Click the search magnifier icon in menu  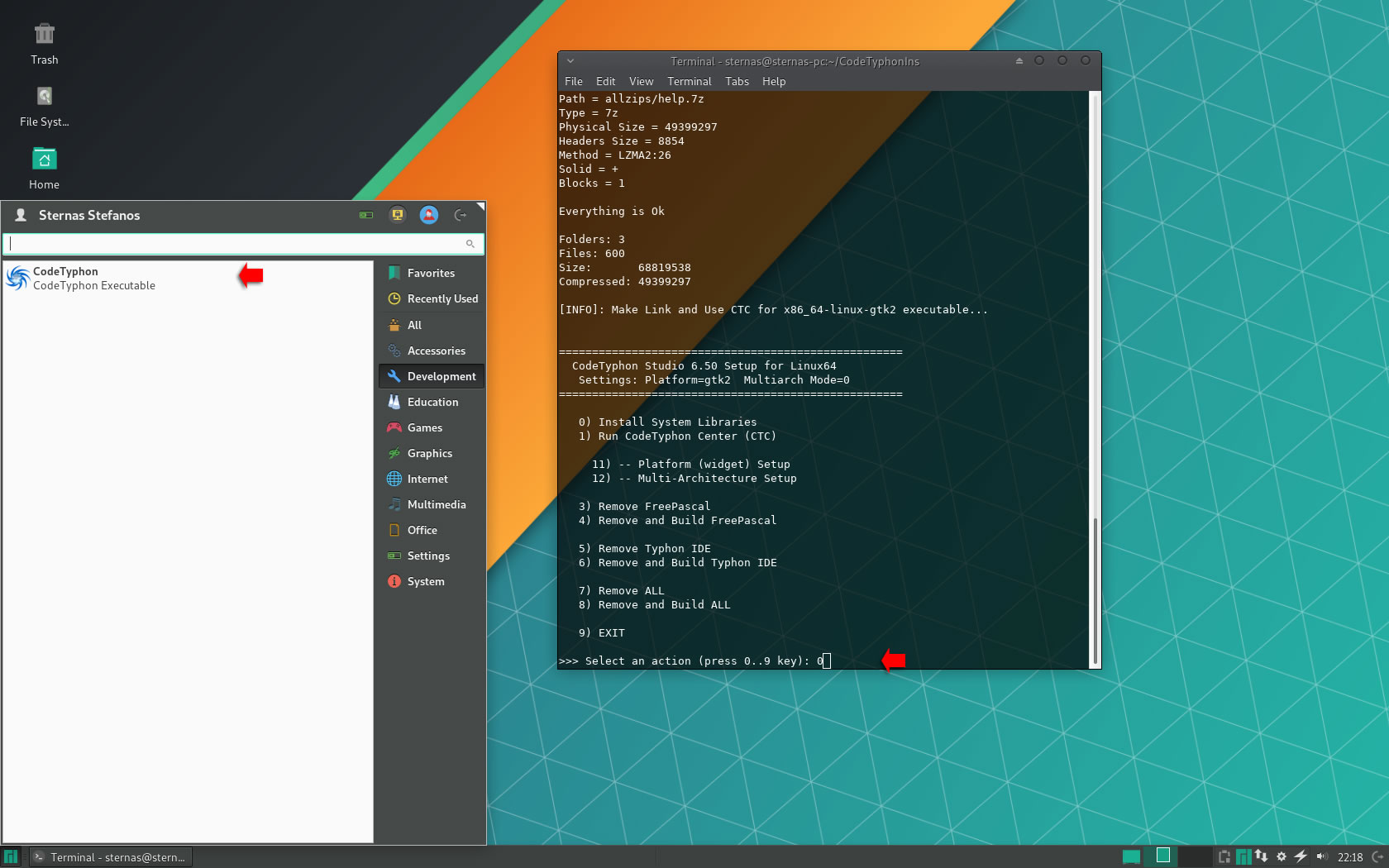pyautogui.click(x=470, y=244)
